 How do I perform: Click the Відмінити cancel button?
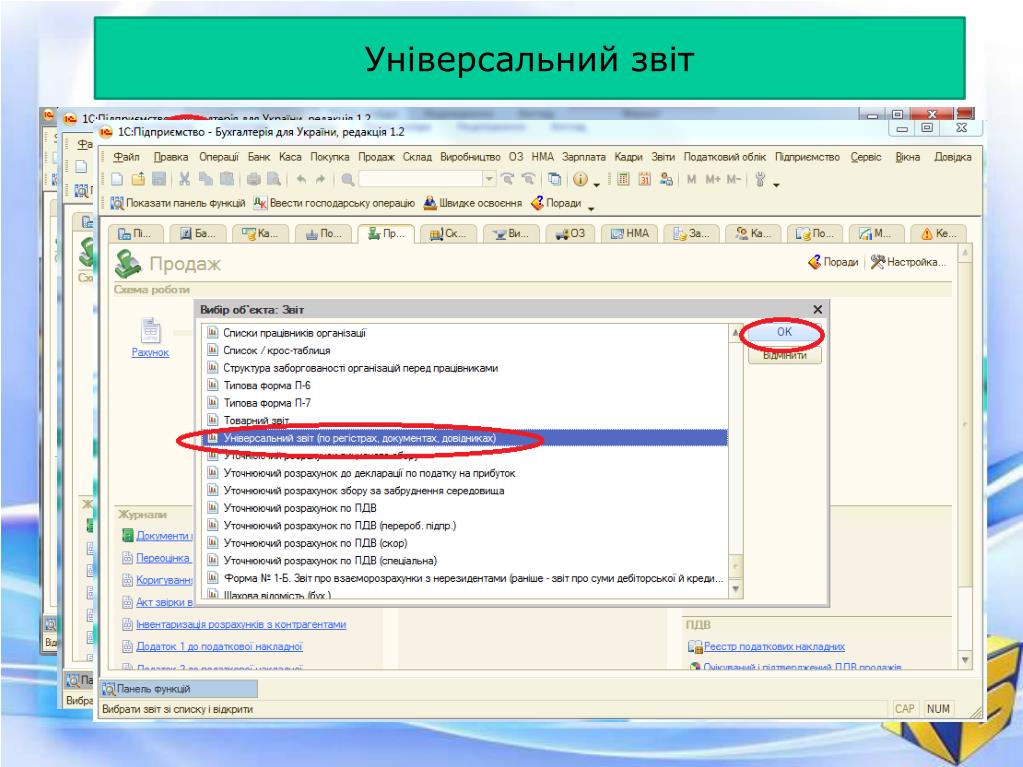pos(784,355)
